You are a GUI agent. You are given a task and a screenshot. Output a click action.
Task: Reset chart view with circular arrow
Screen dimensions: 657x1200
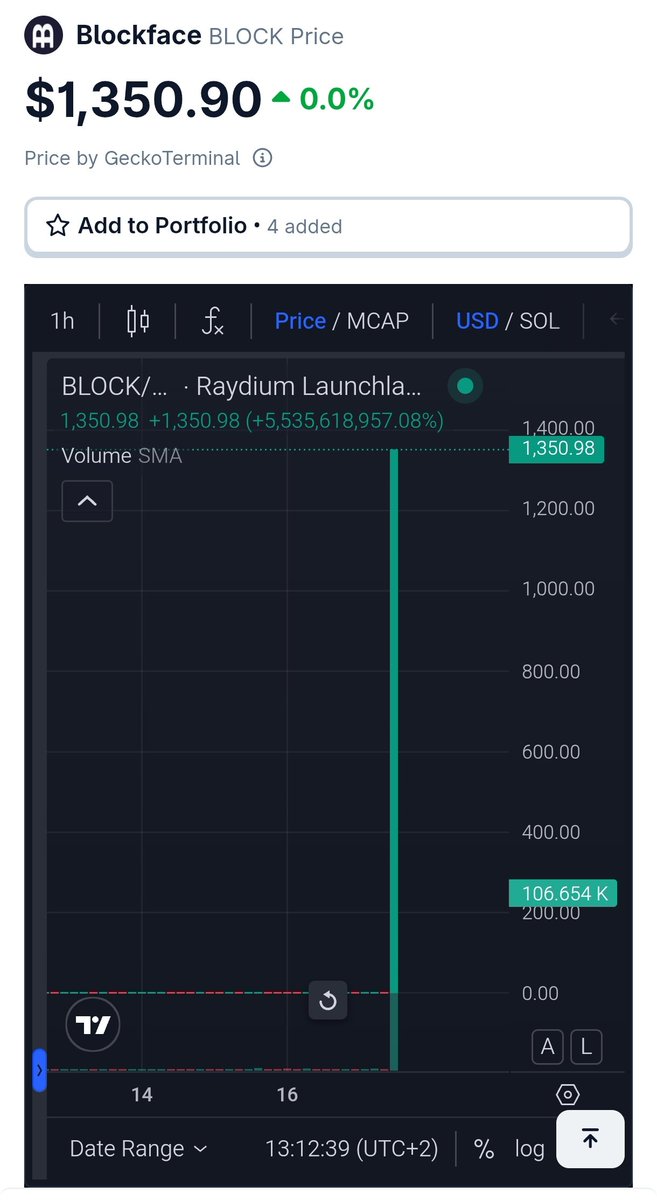pos(328,1000)
